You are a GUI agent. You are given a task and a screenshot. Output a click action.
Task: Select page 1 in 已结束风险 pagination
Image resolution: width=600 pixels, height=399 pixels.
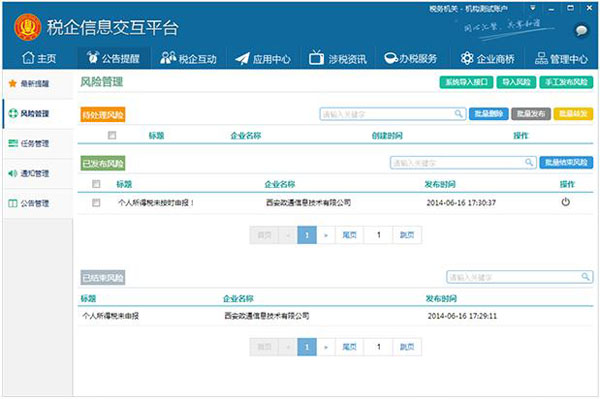[307, 347]
